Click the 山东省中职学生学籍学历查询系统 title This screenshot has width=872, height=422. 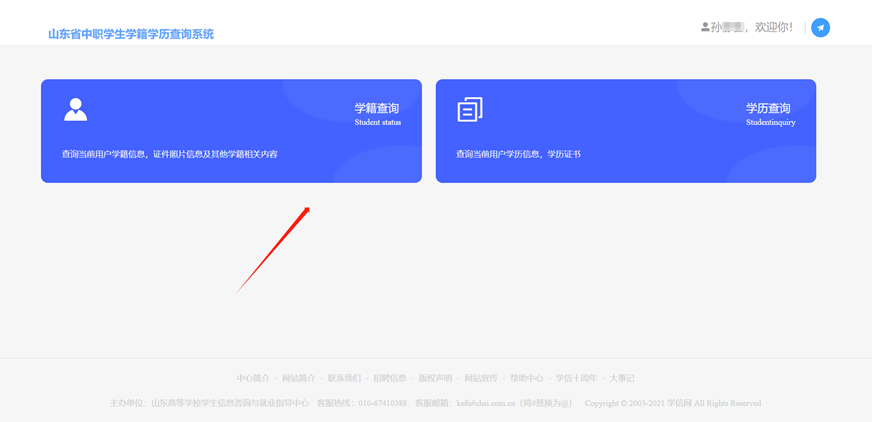click(131, 34)
